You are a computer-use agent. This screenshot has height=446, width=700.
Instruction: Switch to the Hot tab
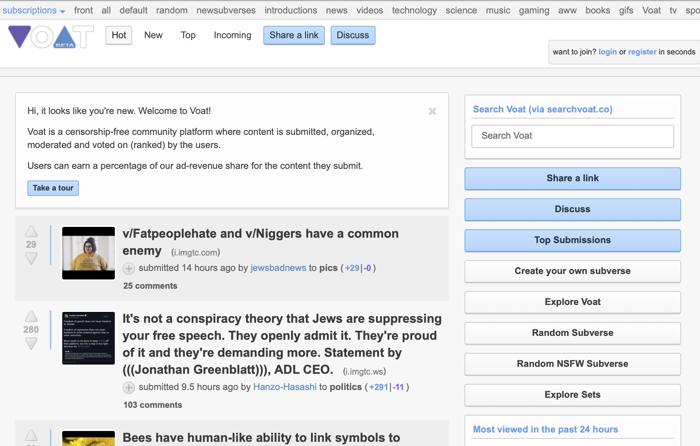[x=119, y=35]
